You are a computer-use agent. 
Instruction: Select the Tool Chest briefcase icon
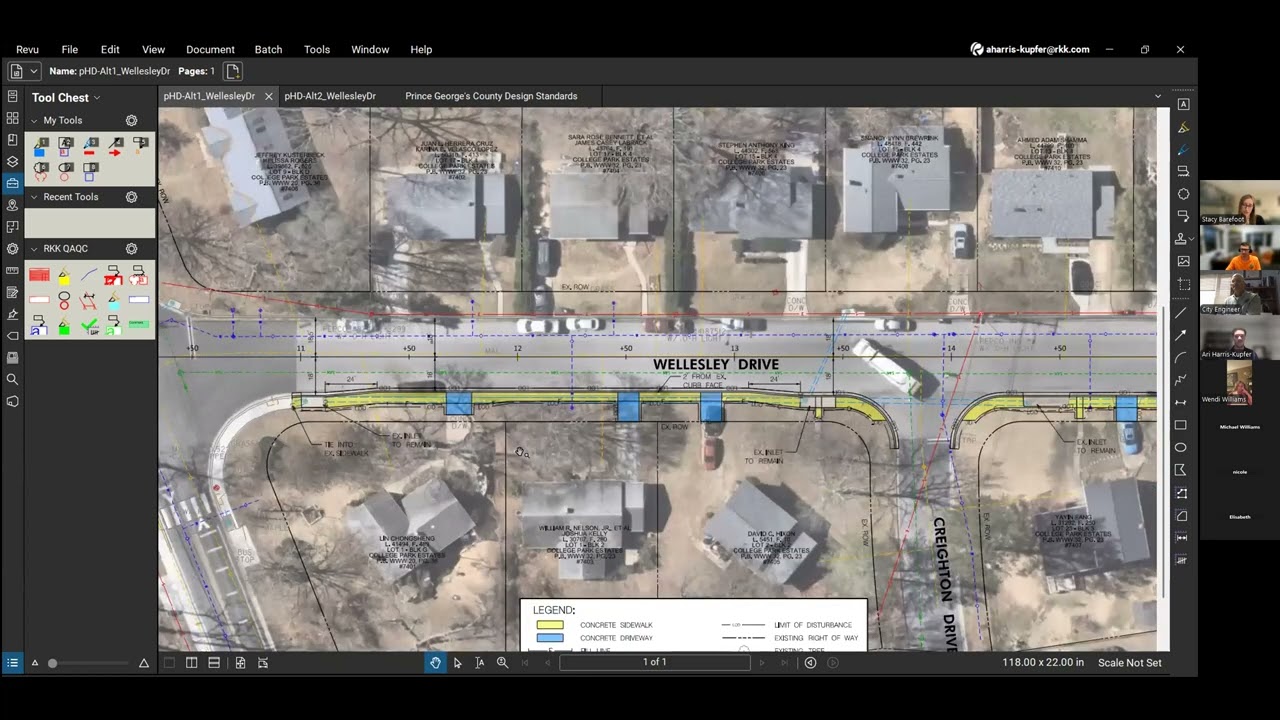pos(12,183)
